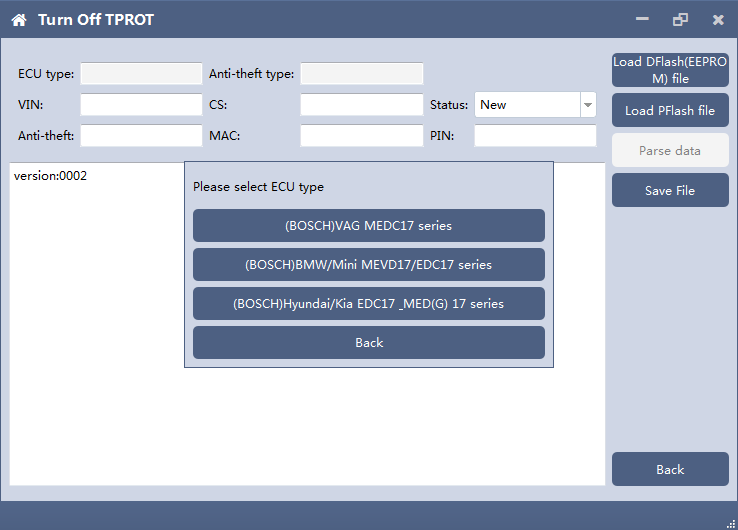Viewport: 738px width, 530px height.
Task: Focus the VIN input field
Action: coord(141,104)
